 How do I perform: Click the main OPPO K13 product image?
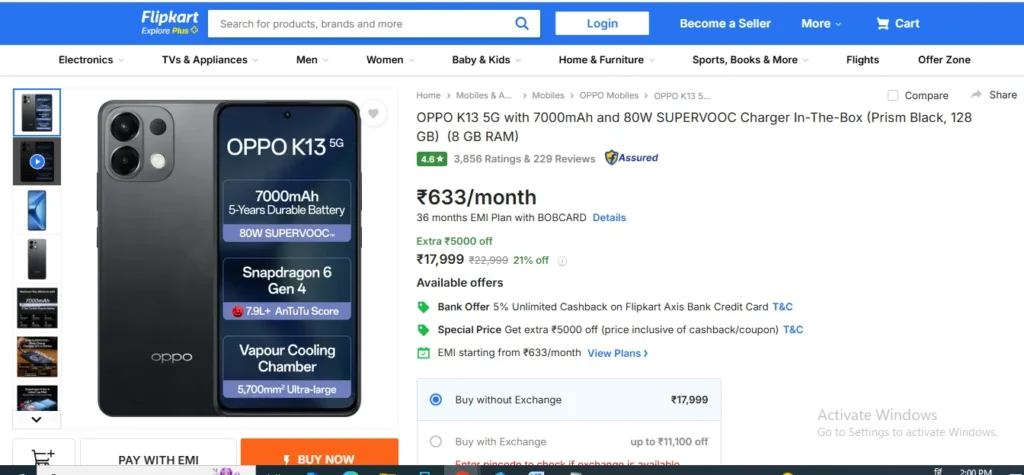[x=229, y=257]
